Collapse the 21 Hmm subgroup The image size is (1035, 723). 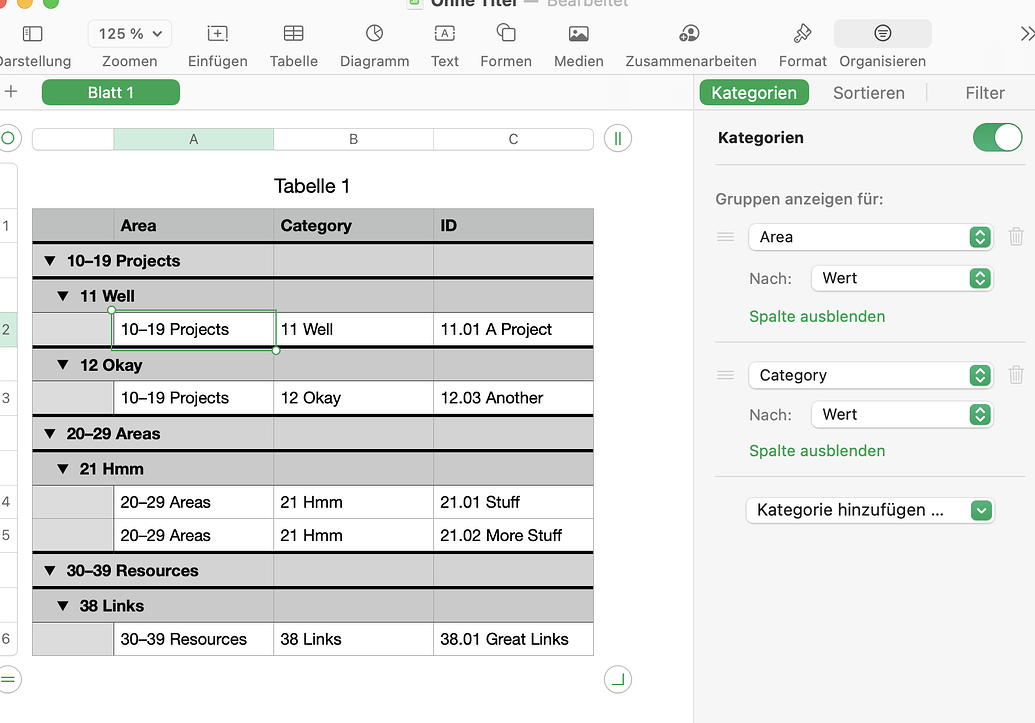tap(63, 469)
